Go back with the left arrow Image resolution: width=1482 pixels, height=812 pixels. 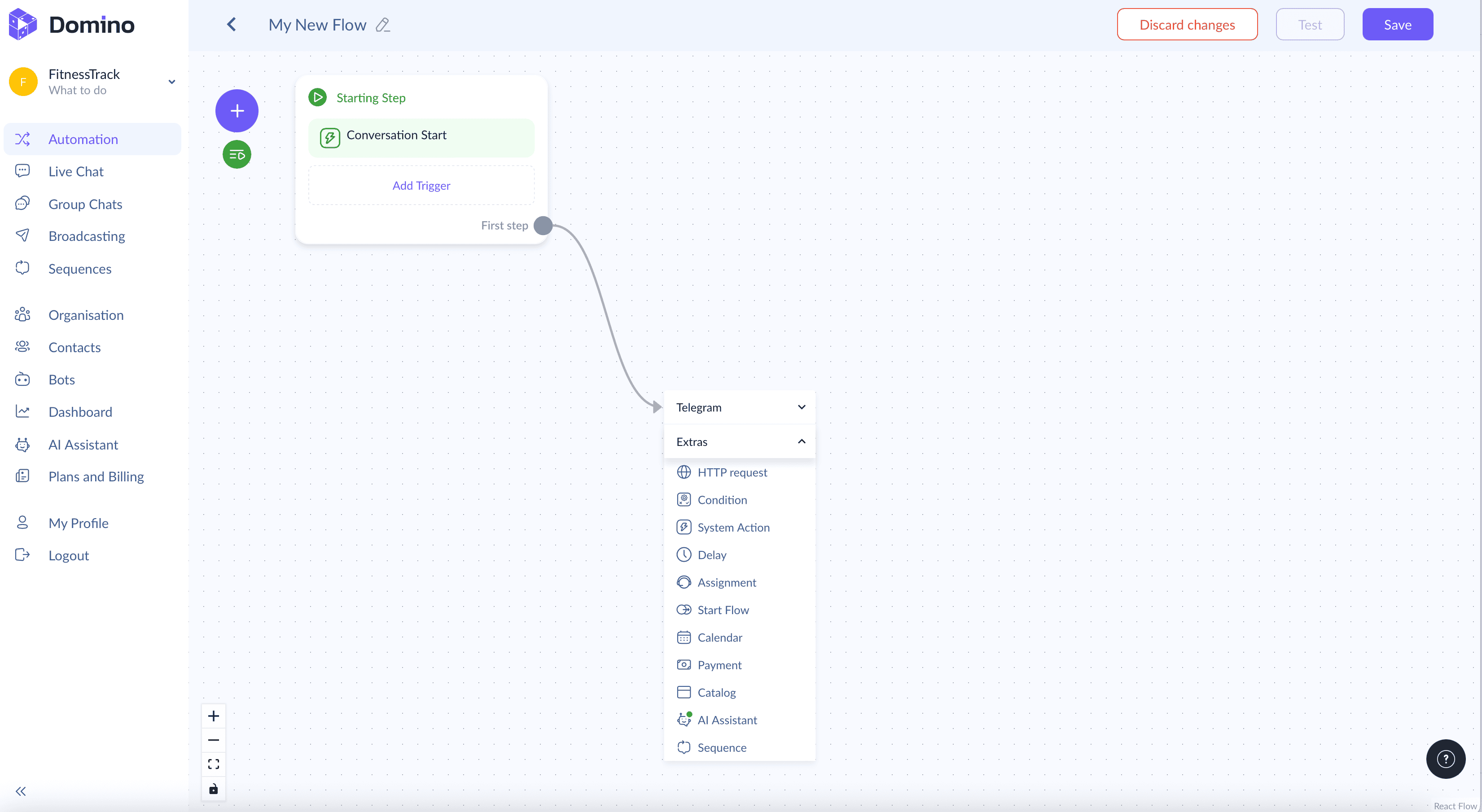(x=231, y=24)
